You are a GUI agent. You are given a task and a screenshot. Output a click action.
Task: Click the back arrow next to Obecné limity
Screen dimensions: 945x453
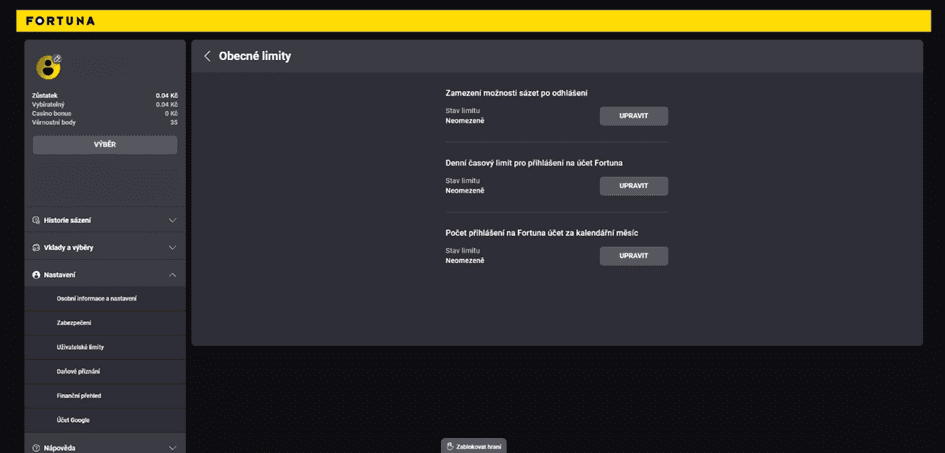pyautogui.click(x=207, y=56)
